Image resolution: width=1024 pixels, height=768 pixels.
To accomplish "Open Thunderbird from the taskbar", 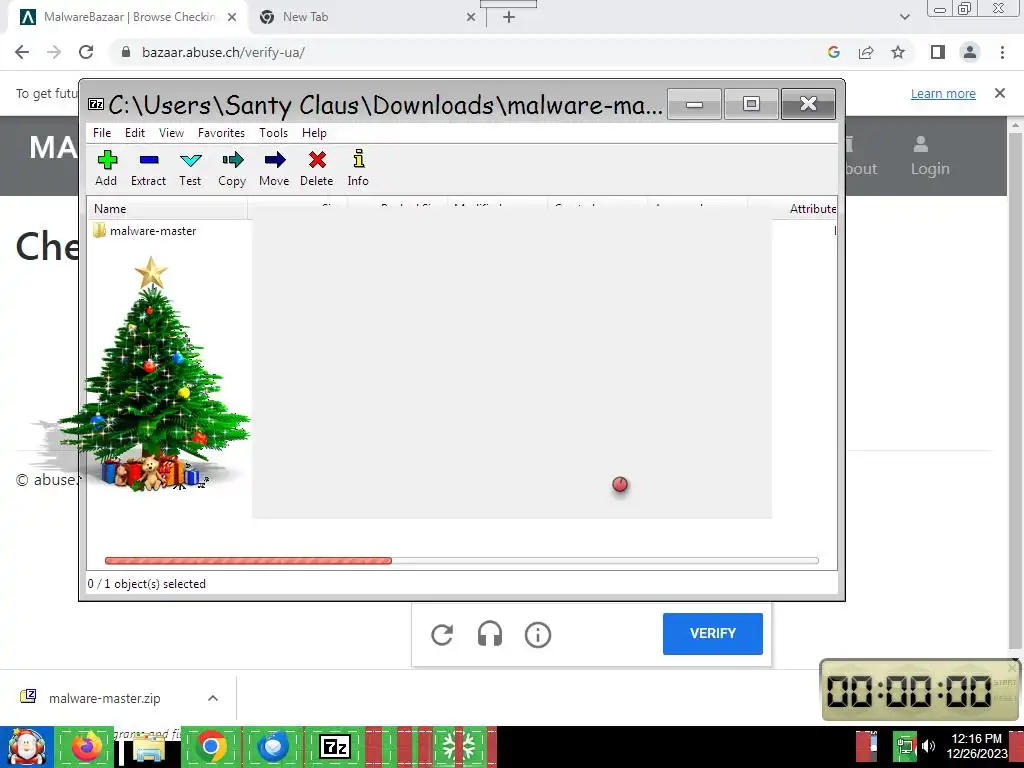I will (x=274, y=747).
